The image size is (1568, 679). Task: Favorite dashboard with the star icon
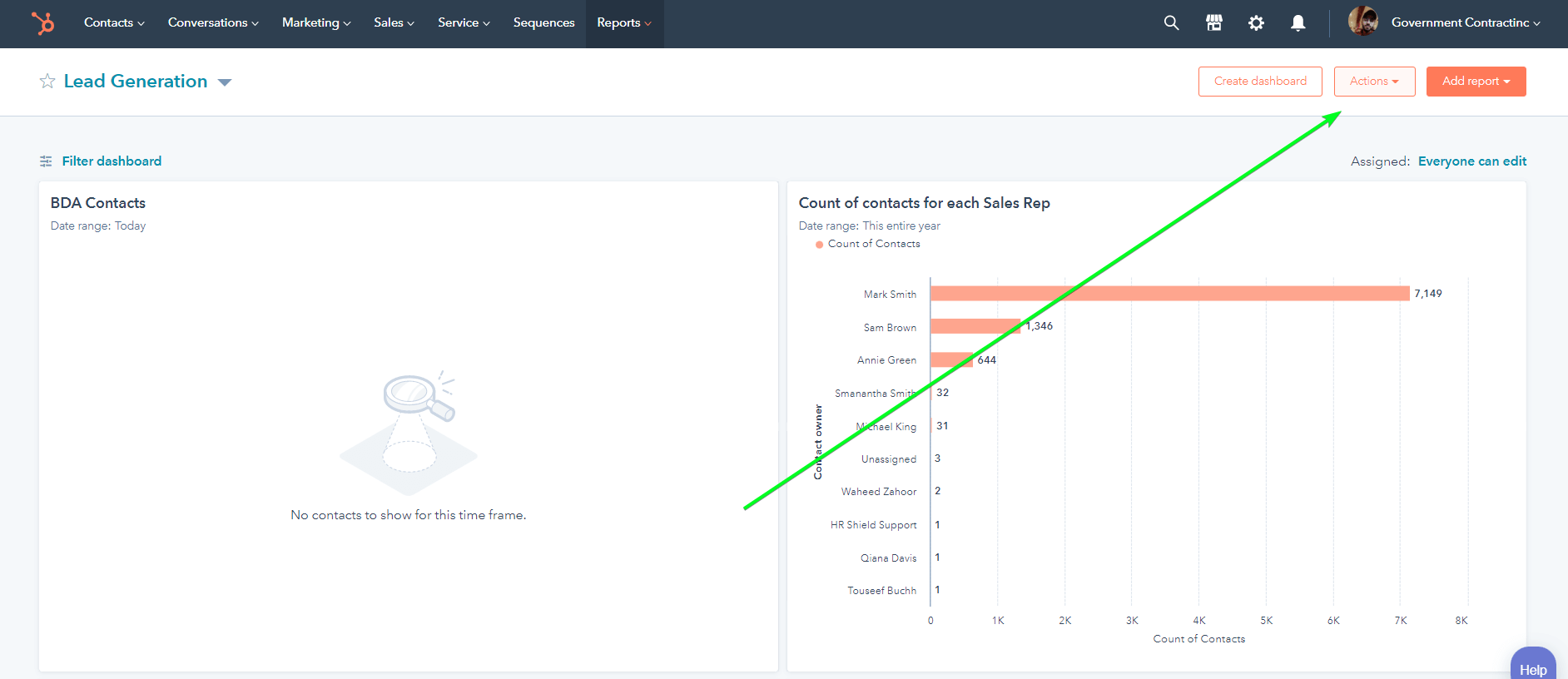coord(47,81)
